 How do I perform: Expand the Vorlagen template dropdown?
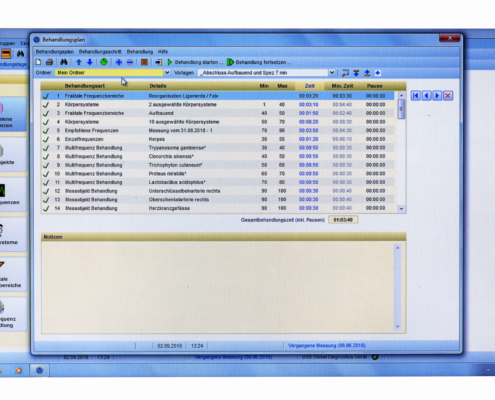[x=332, y=72]
